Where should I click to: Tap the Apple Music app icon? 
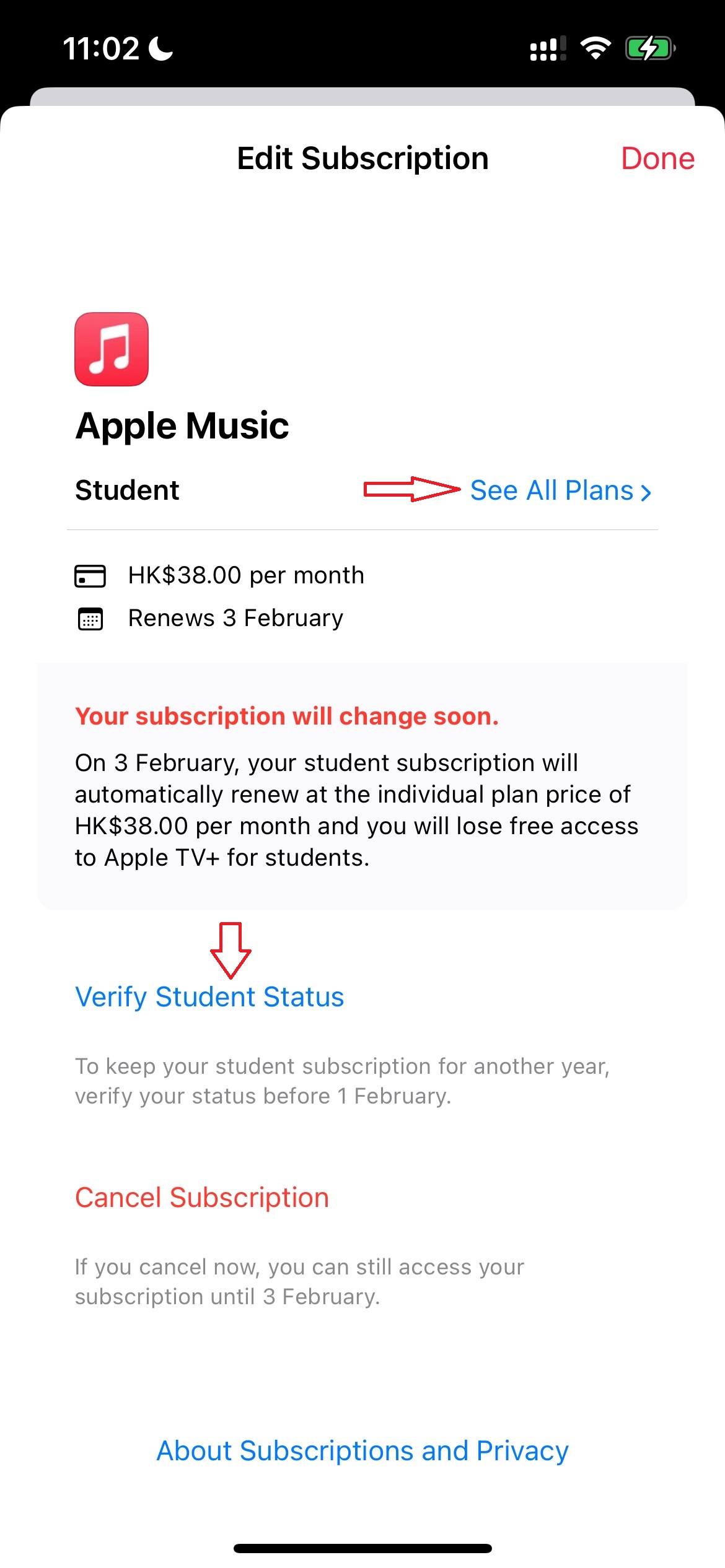click(112, 349)
